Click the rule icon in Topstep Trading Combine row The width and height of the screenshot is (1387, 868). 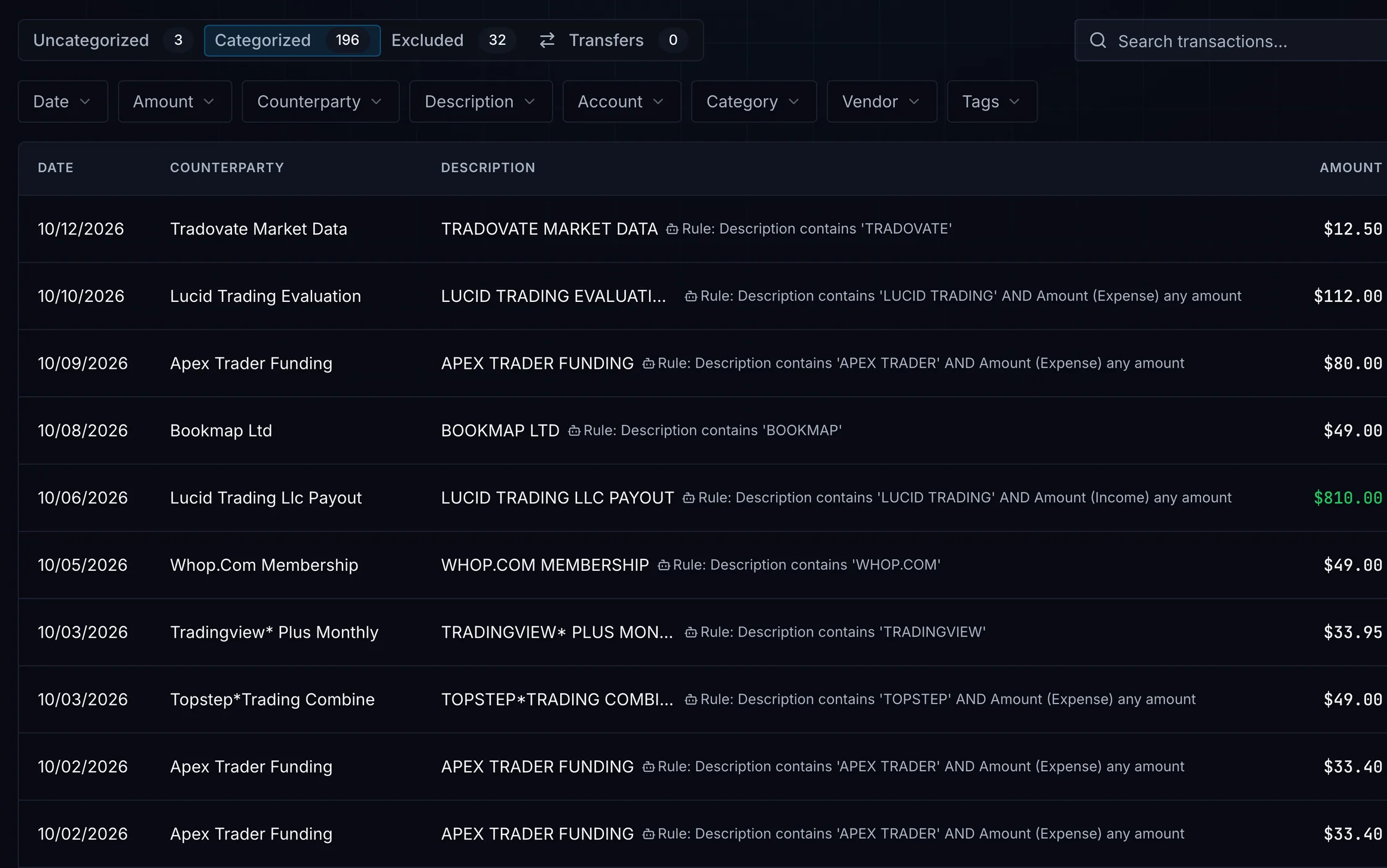[691, 699]
